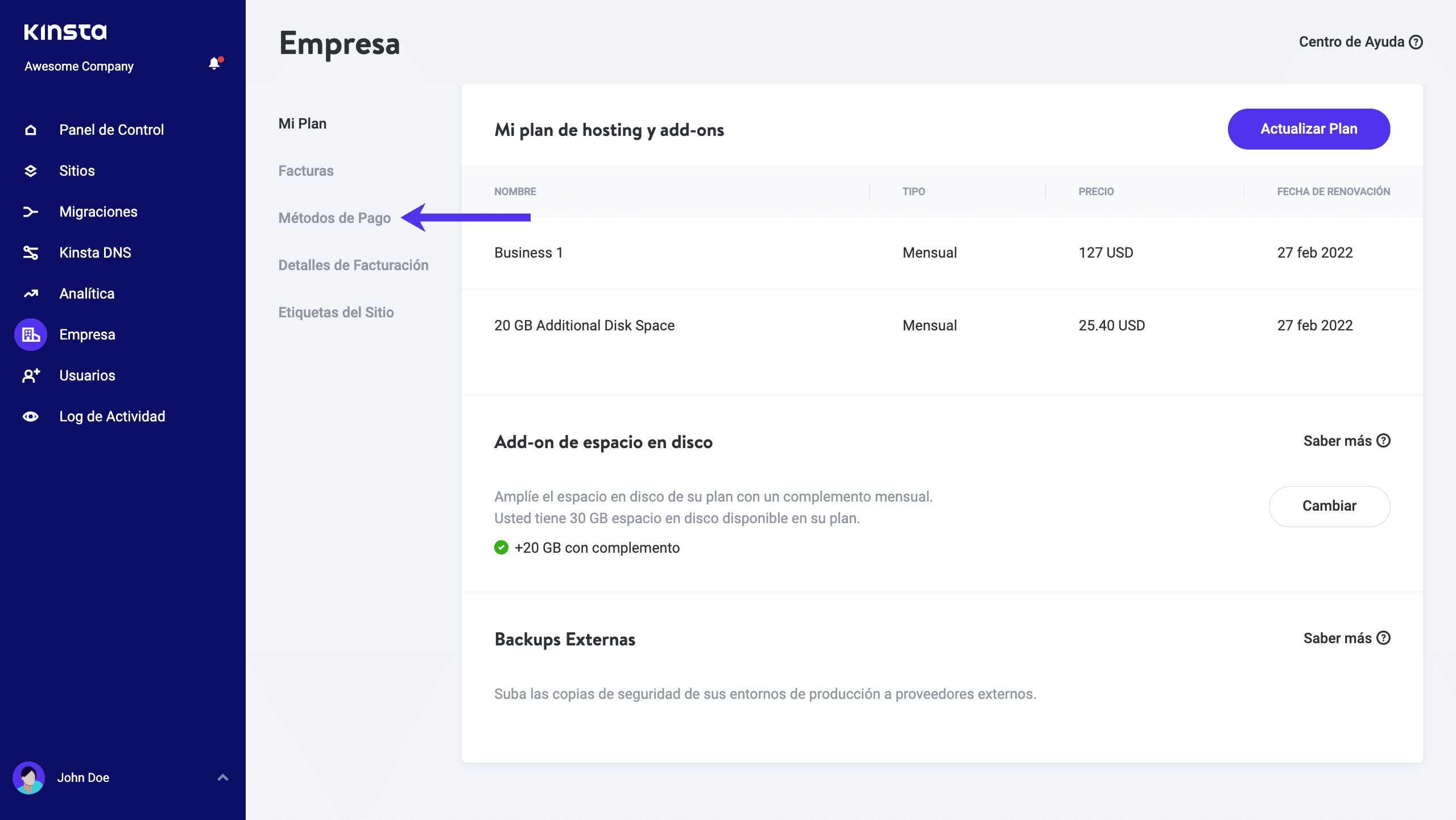This screenshot has width=1456, height=820.
Task: Click the Usuarios add-user icon
Action: pyautogui.click(x=31, y=375)
